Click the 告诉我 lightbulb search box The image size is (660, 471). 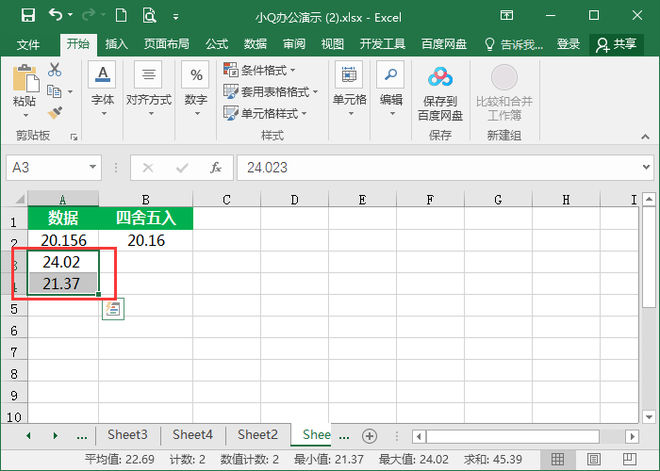[514, 44]
